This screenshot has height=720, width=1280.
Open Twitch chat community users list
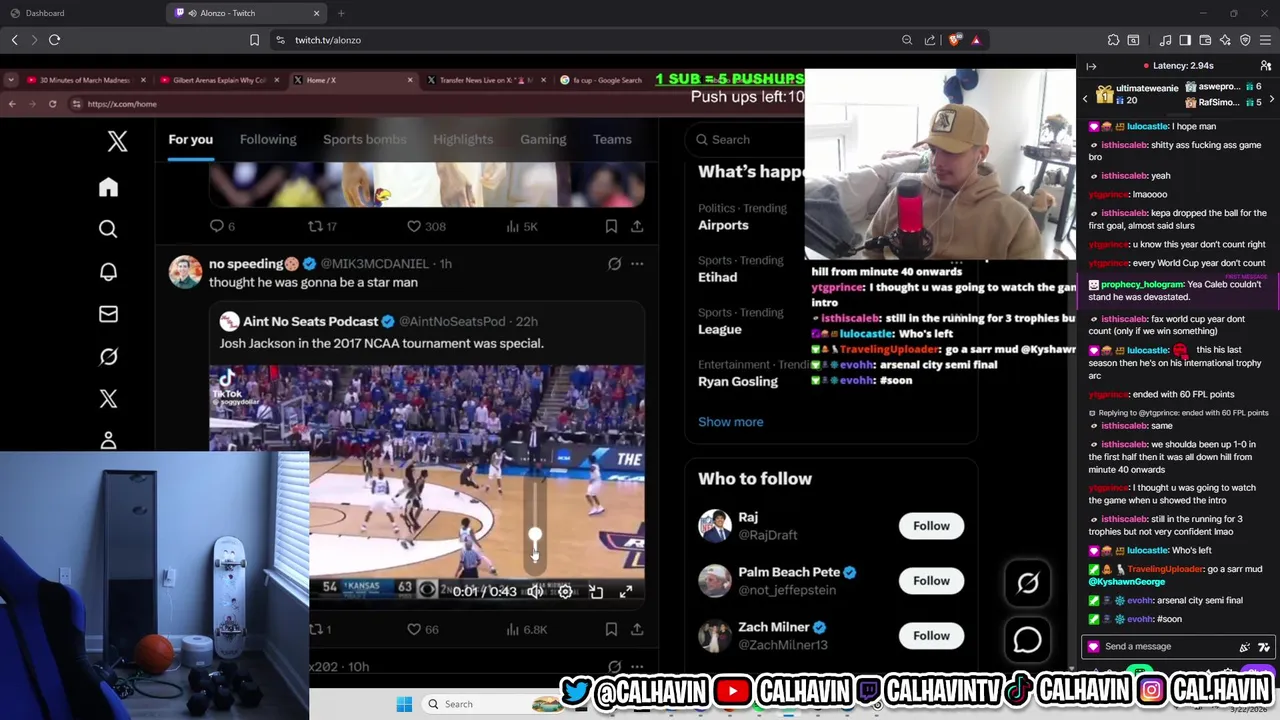(1265, 66)
